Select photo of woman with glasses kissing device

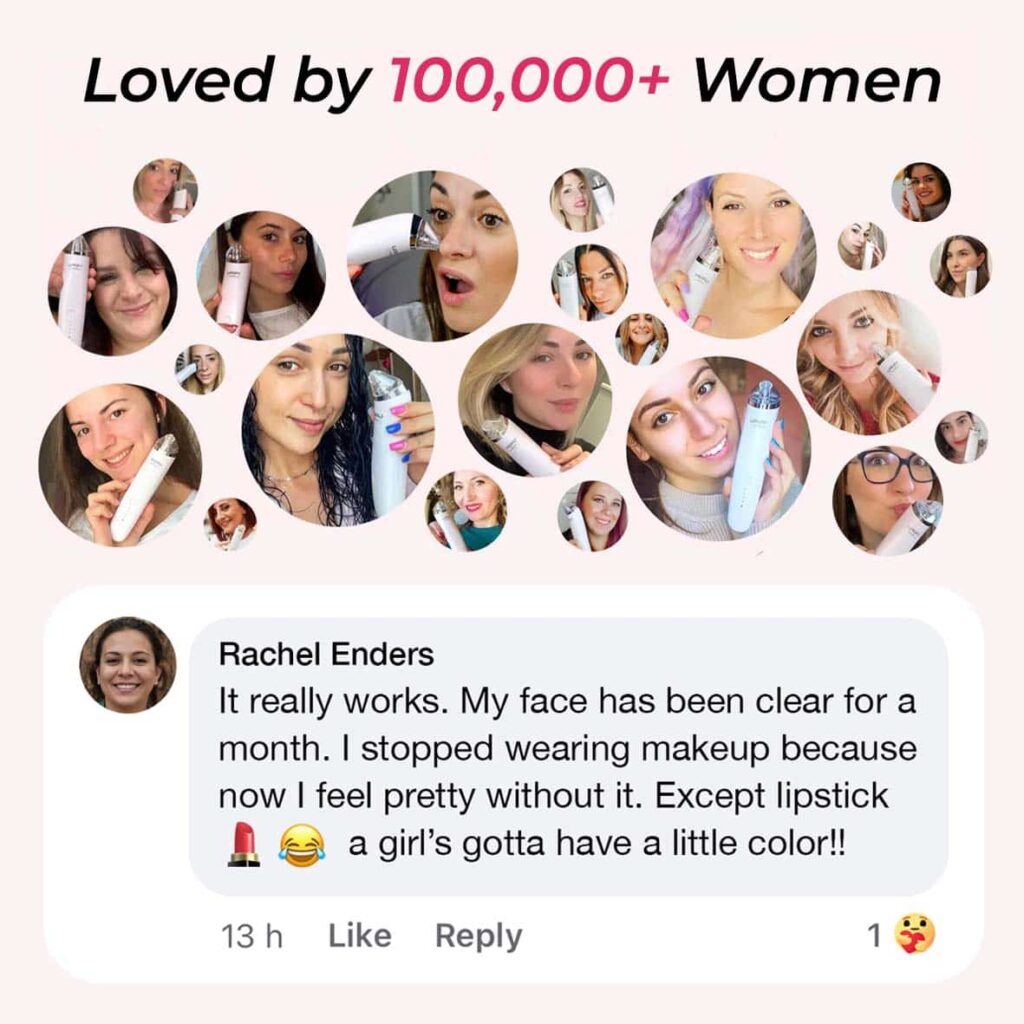tap(888, 501)
